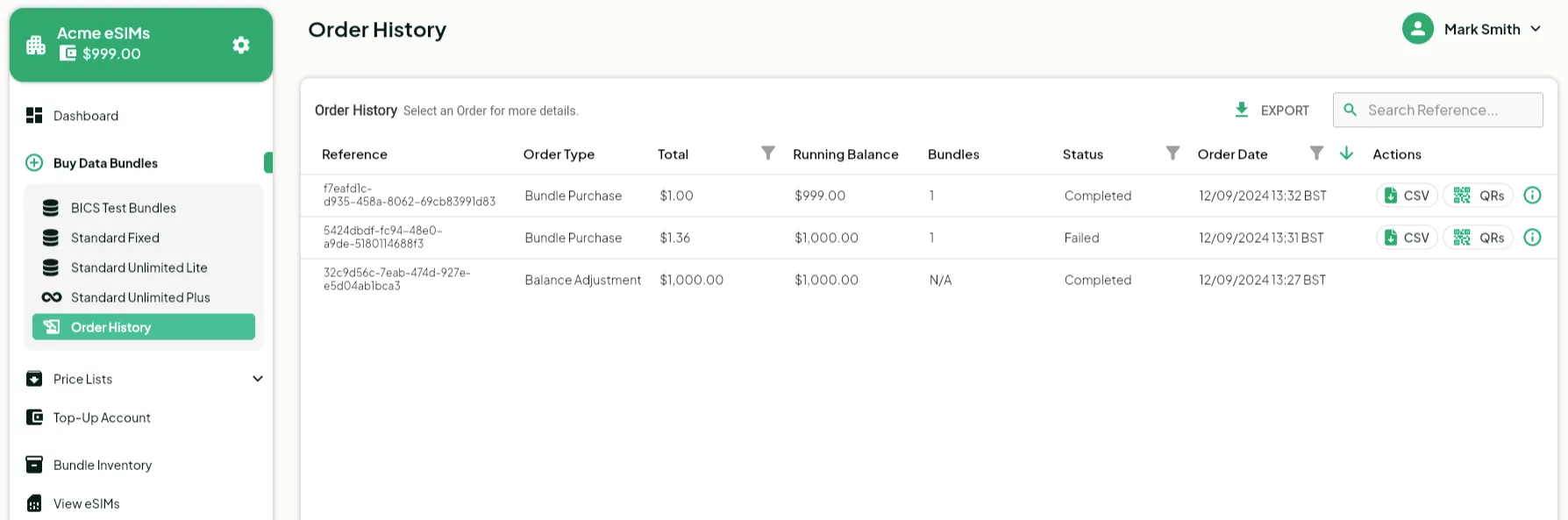Click the EXPORT button
The image size is (1568, 520).
tap(1272, 110)
